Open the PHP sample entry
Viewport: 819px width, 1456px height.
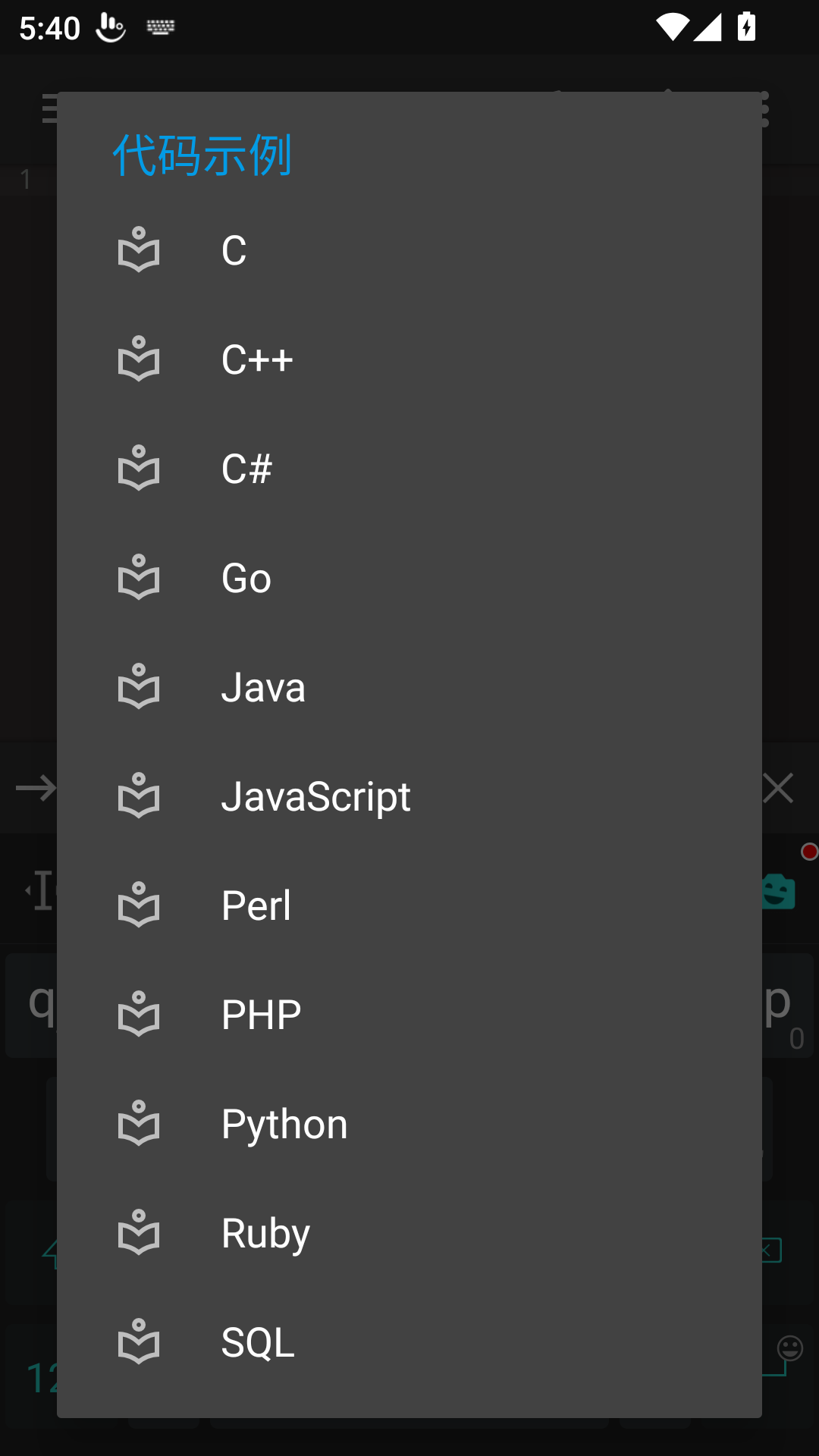261,1015
